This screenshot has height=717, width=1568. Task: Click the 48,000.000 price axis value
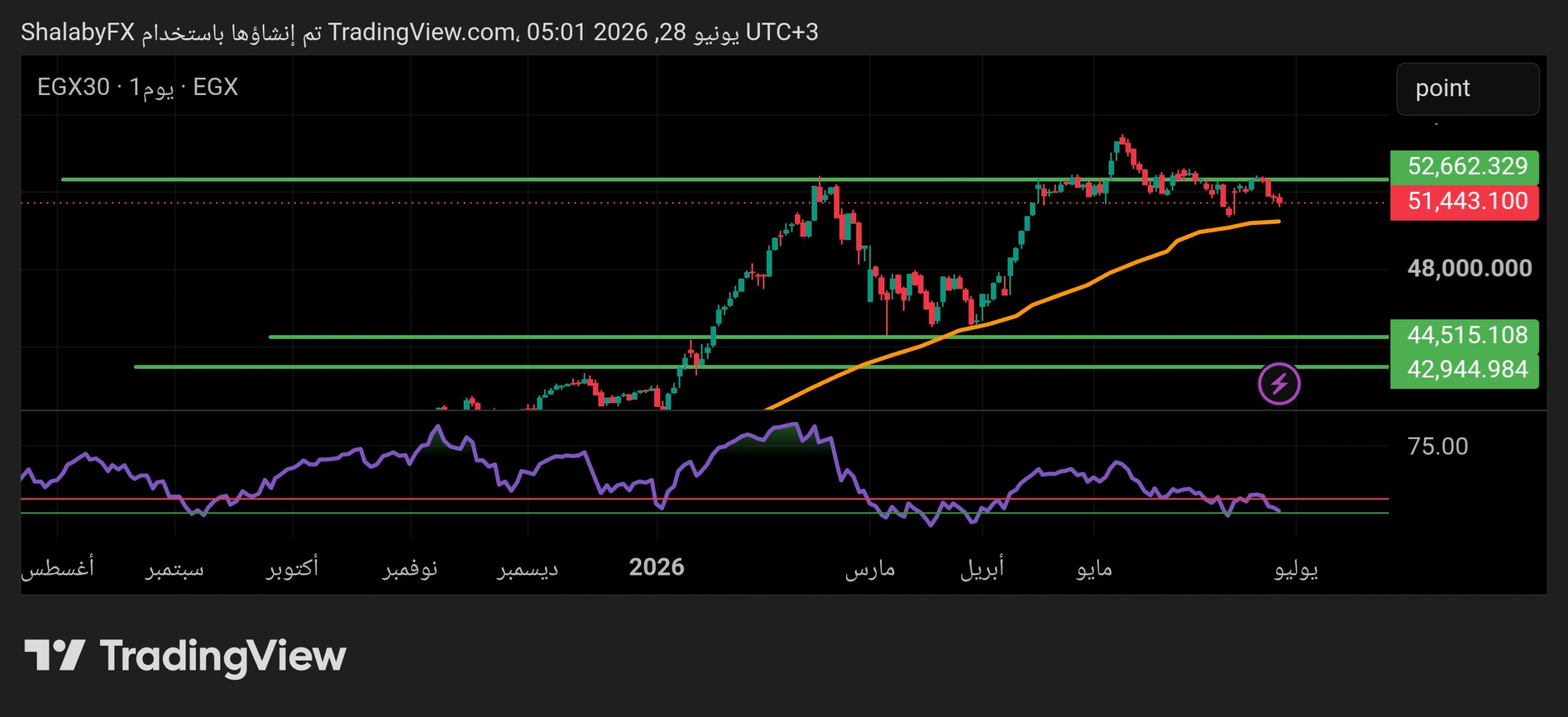click(1469, 268)
